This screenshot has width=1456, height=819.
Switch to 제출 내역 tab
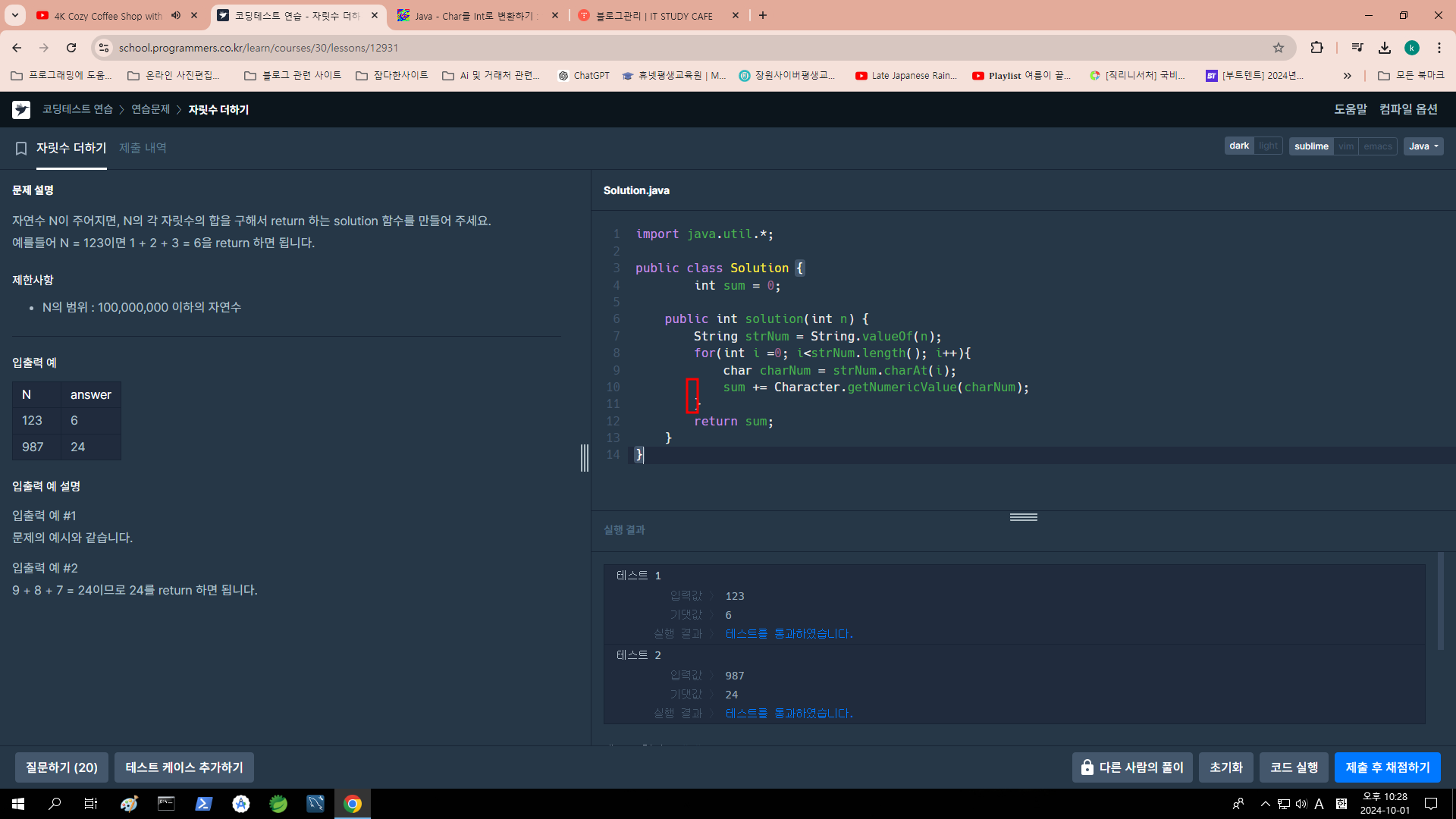pos(143,148)
